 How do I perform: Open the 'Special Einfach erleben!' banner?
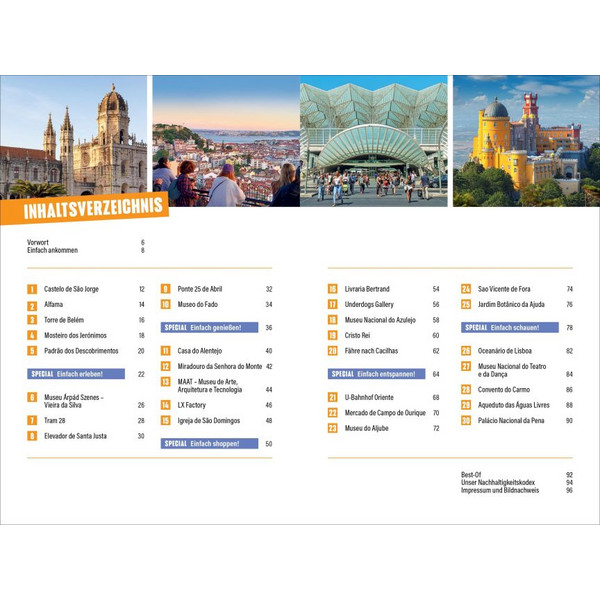[76, 374]
